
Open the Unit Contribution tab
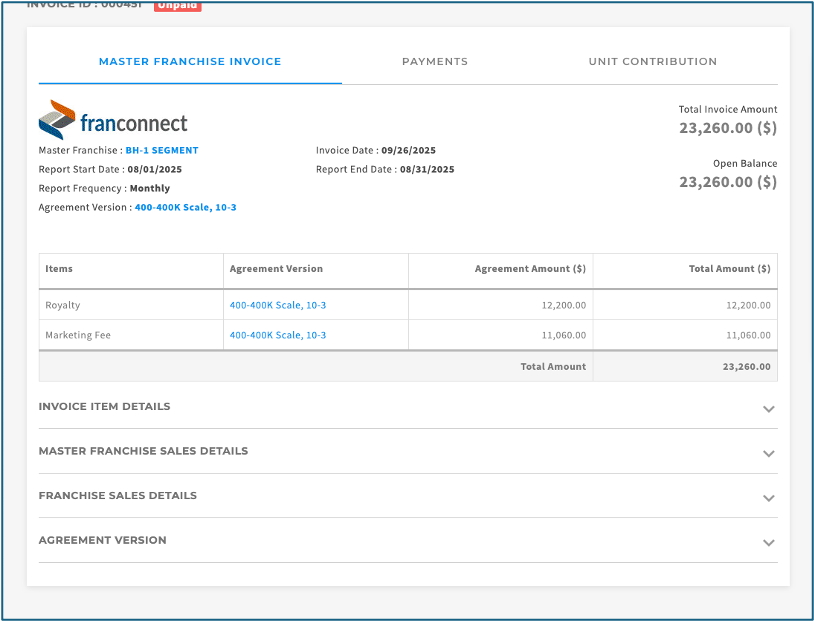tap(652, 62)
